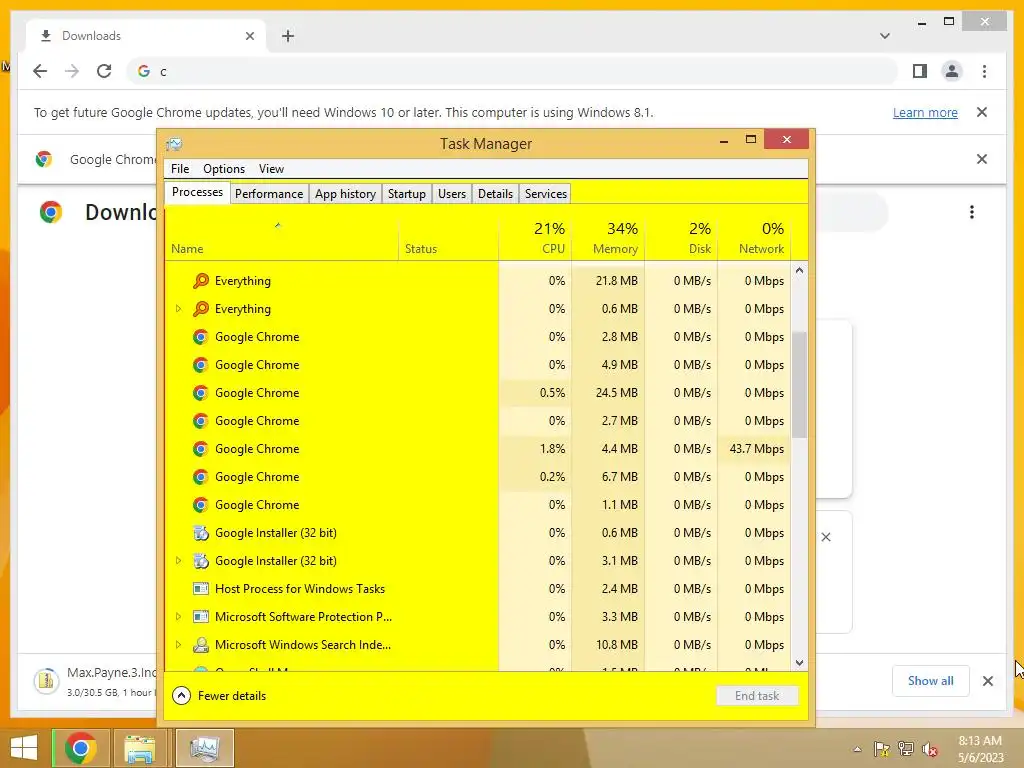Click the Task Manager title bar app icon
The image size is (1024, 768).
(174, 144)
